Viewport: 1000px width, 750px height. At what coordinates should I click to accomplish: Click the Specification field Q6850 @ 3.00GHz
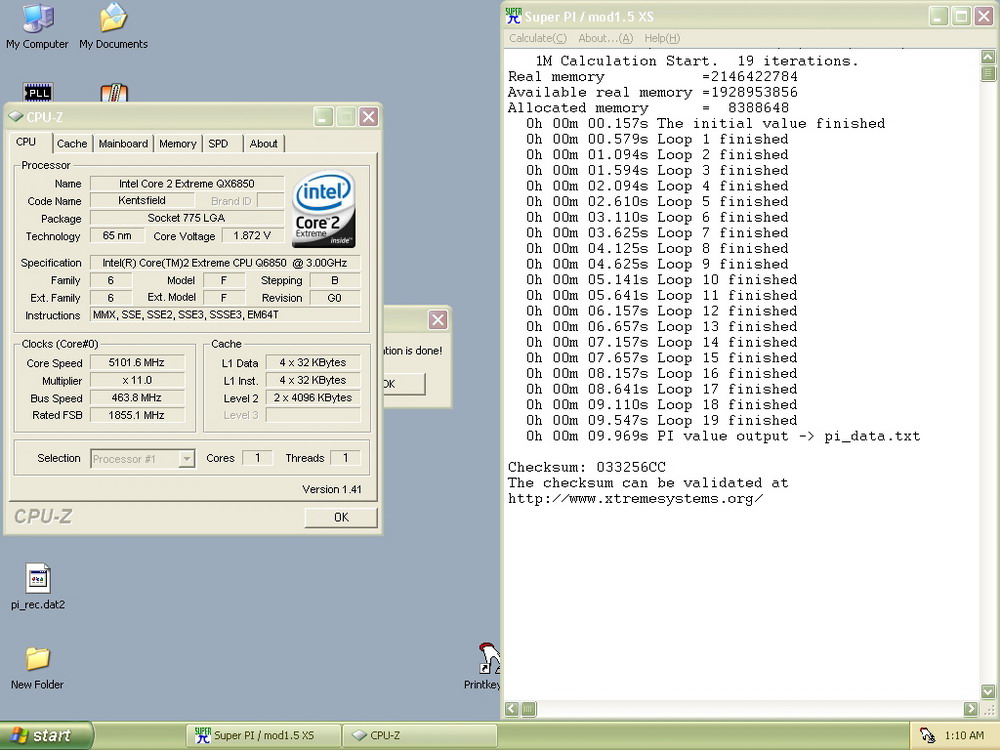click(225, 263)
